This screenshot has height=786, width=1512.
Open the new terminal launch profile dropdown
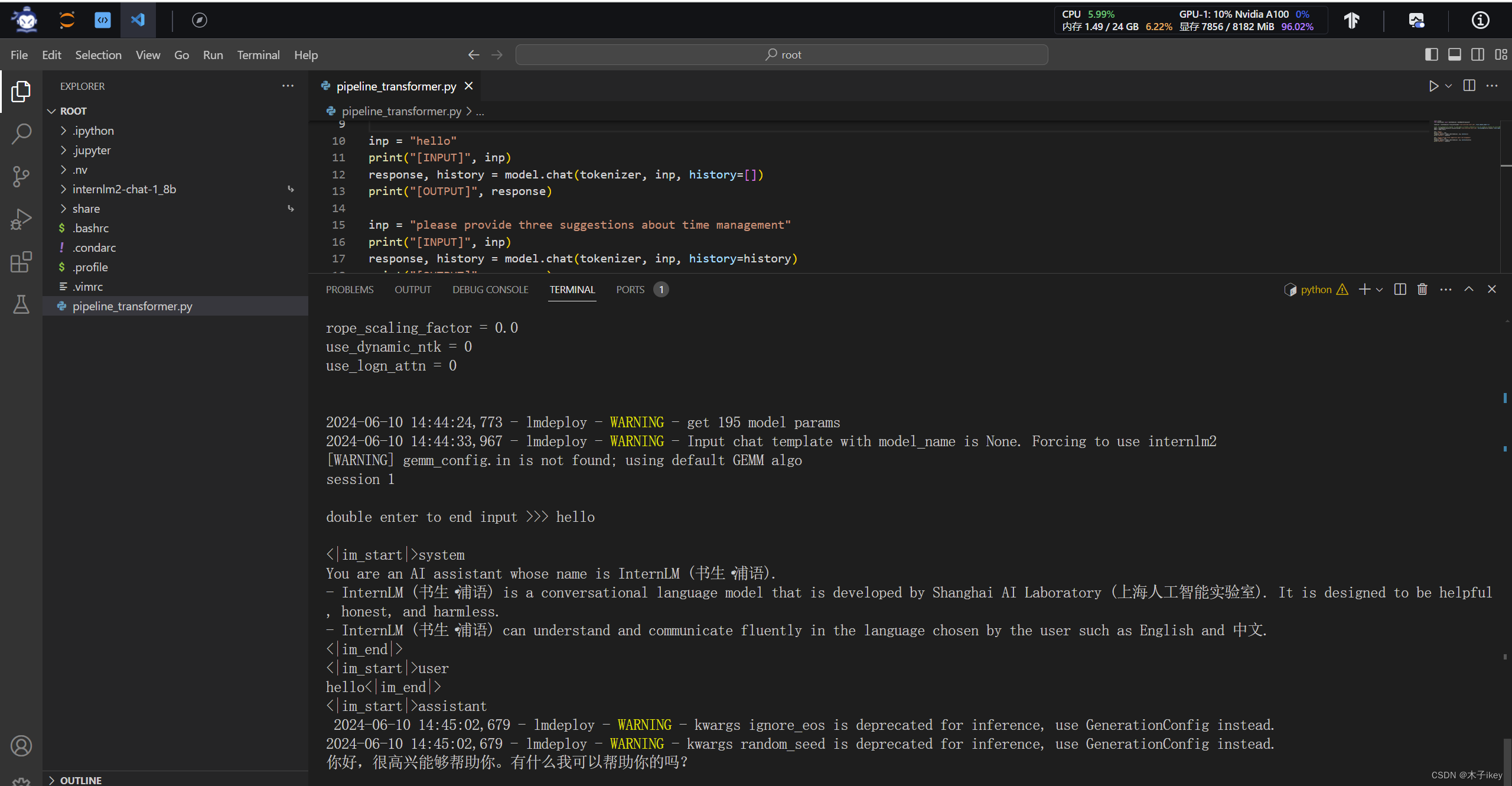point(1380,290)
